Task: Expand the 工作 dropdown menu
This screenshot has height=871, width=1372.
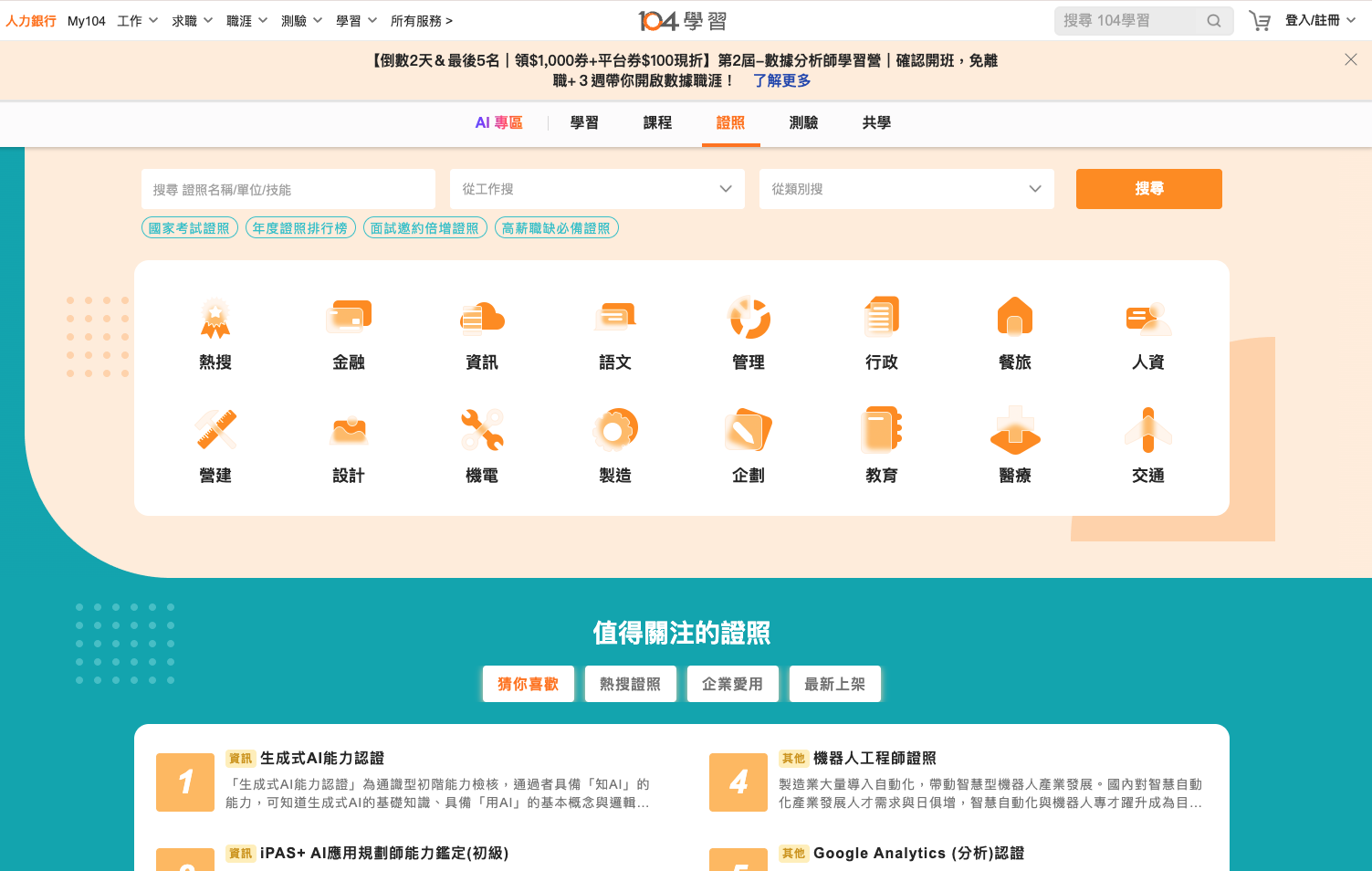Action: click(137, 21)
